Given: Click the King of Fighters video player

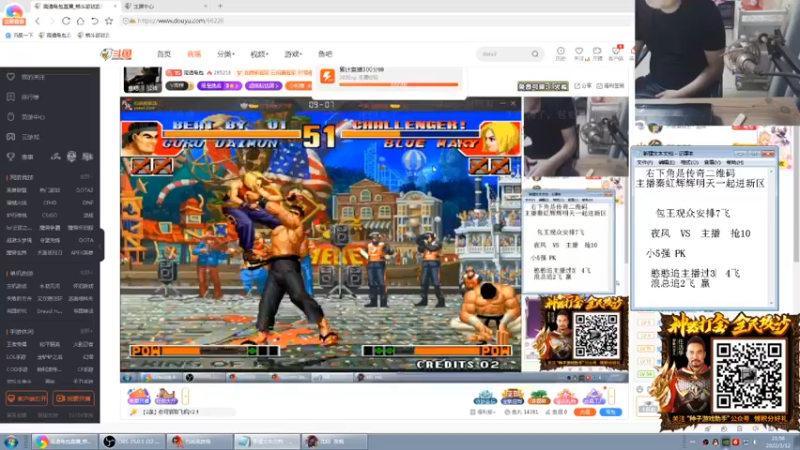Looking at the screenshot, I should point(320,234).
